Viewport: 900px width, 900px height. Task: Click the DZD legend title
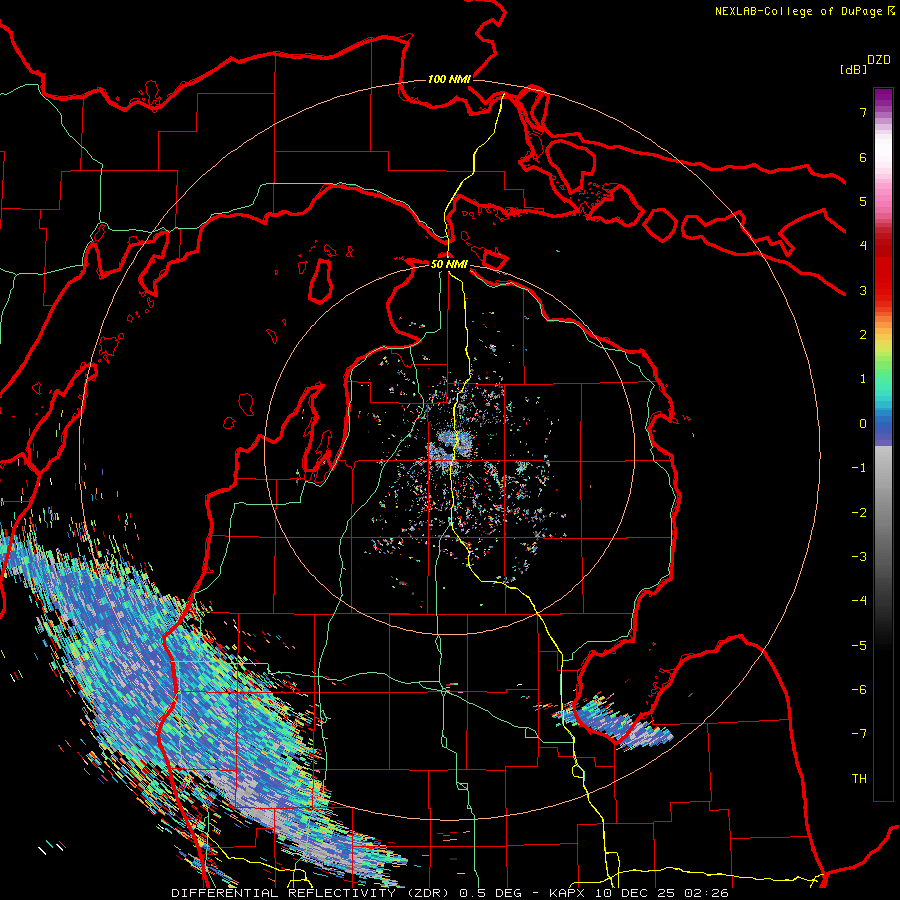[879, 60]
